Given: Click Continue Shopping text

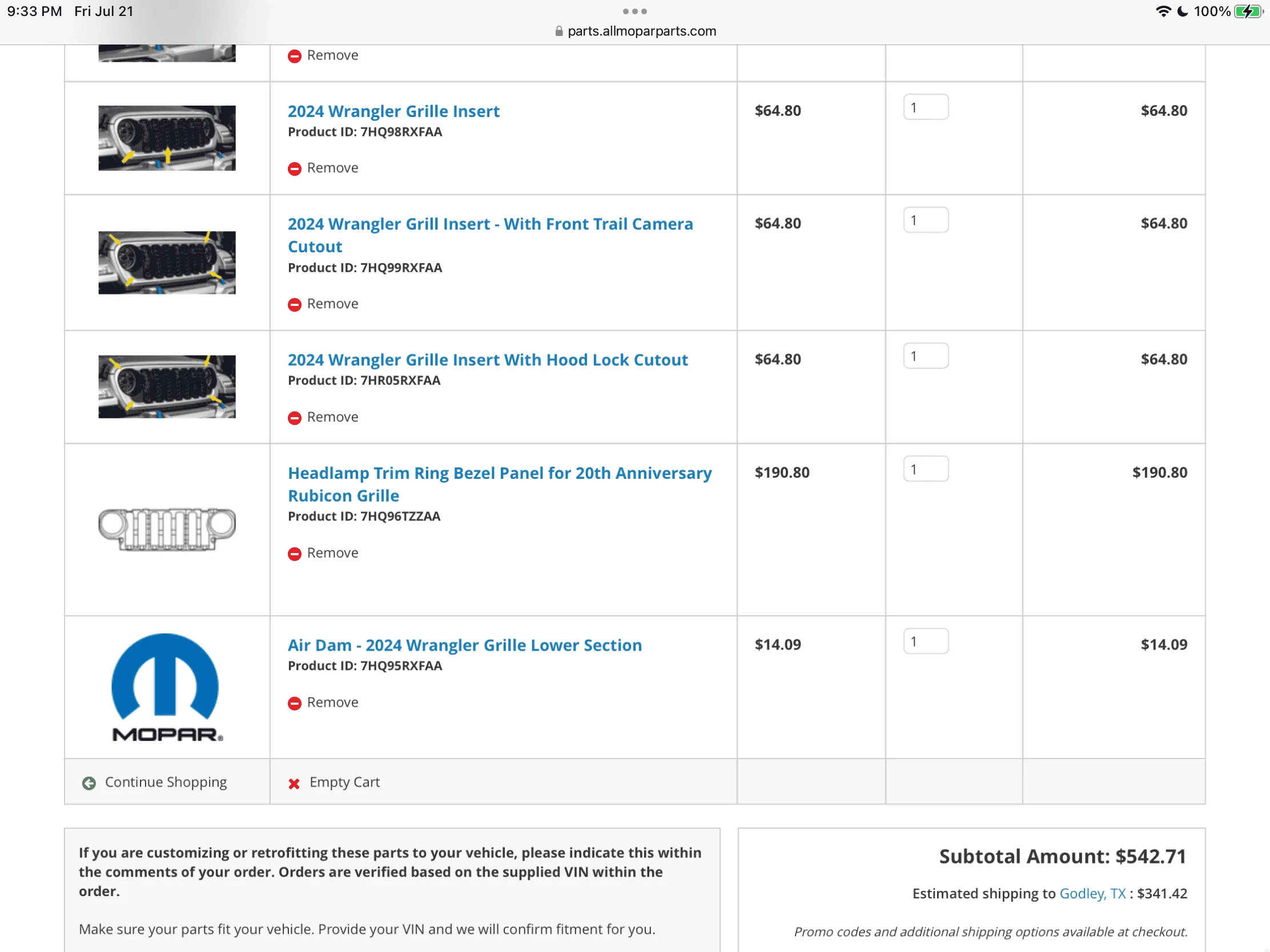Looking at the screenshot, I should point(166,782).
